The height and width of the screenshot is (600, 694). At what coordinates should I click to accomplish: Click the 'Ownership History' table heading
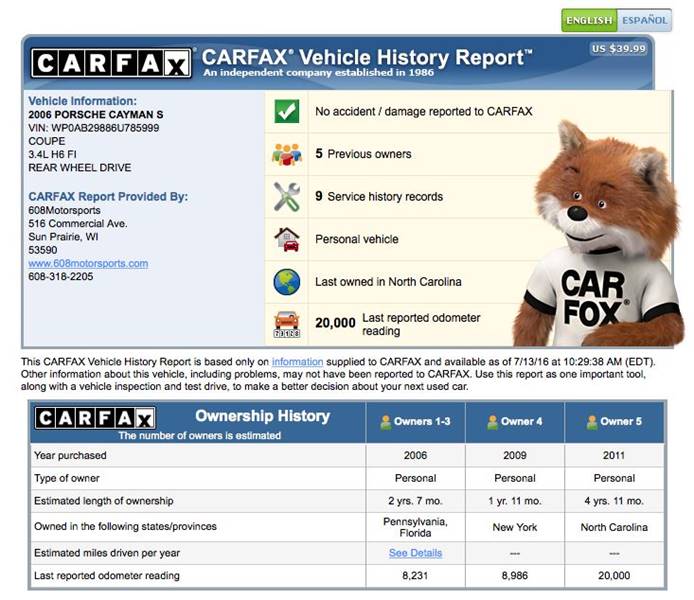point(262,416)
